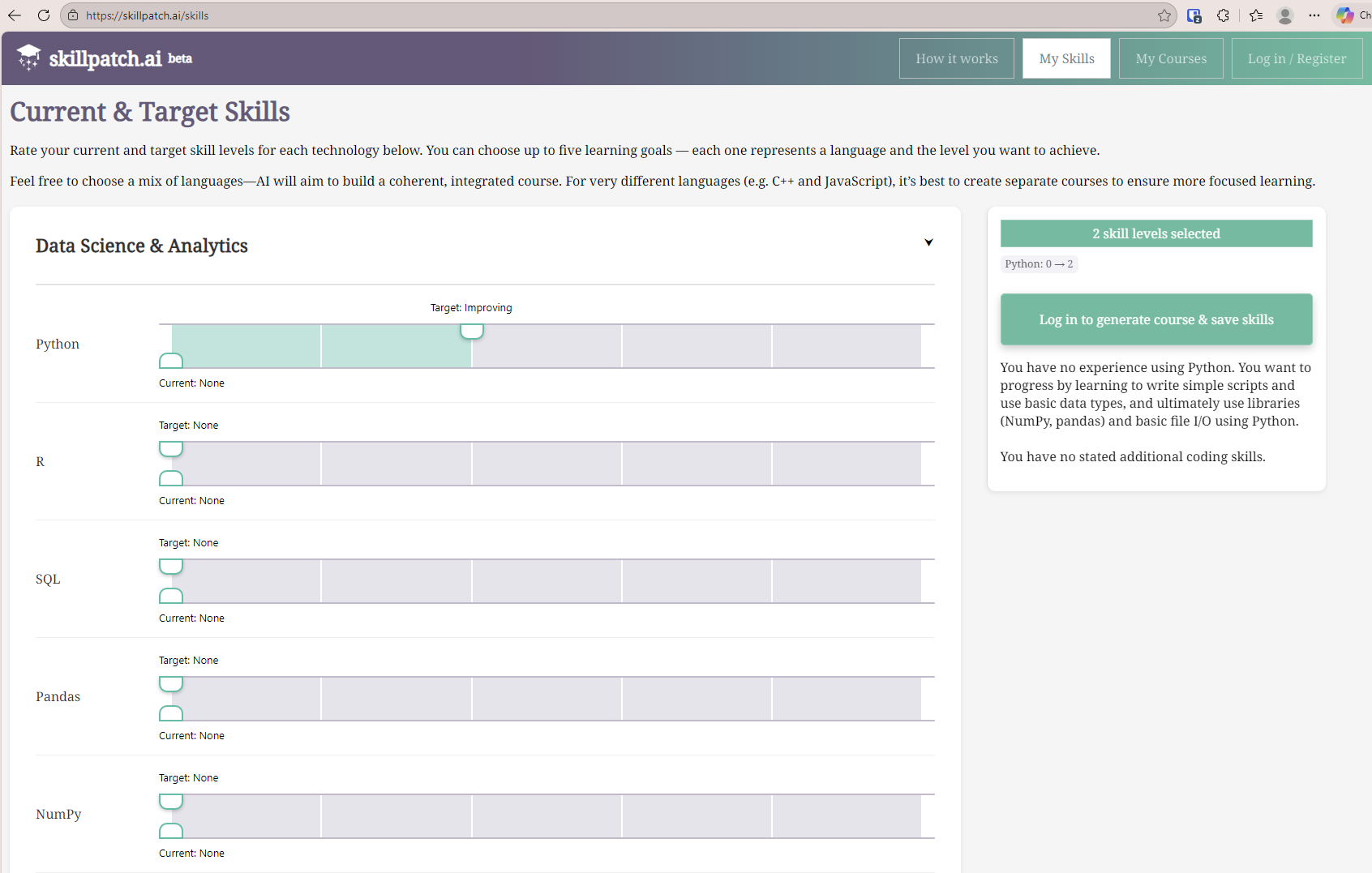The height and width of the screenshot is (873, 1372).
Task: Click the Python current level slider handle
Action: point(171,361)
